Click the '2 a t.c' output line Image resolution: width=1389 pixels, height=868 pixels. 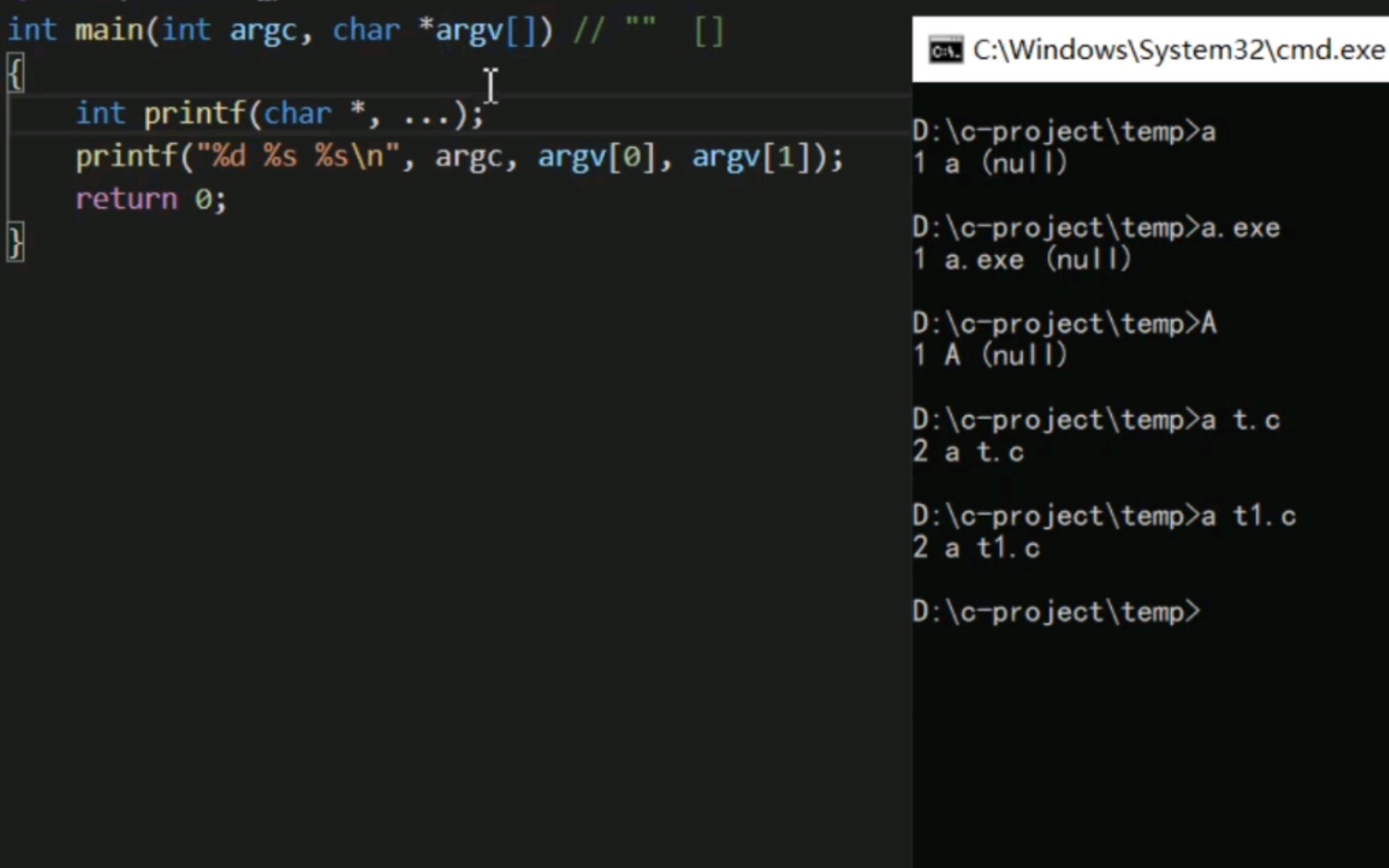[969, 452]
